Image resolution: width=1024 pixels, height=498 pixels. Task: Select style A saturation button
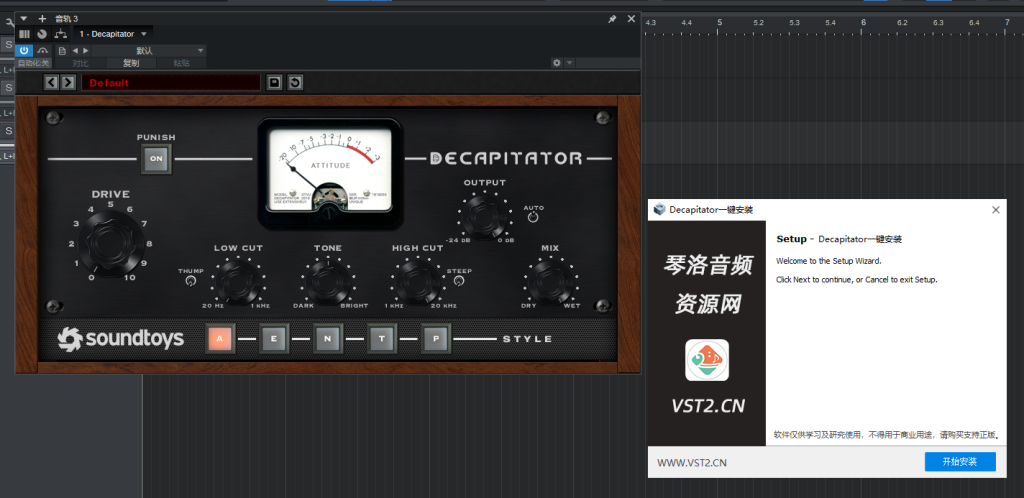tap(221, 339)
